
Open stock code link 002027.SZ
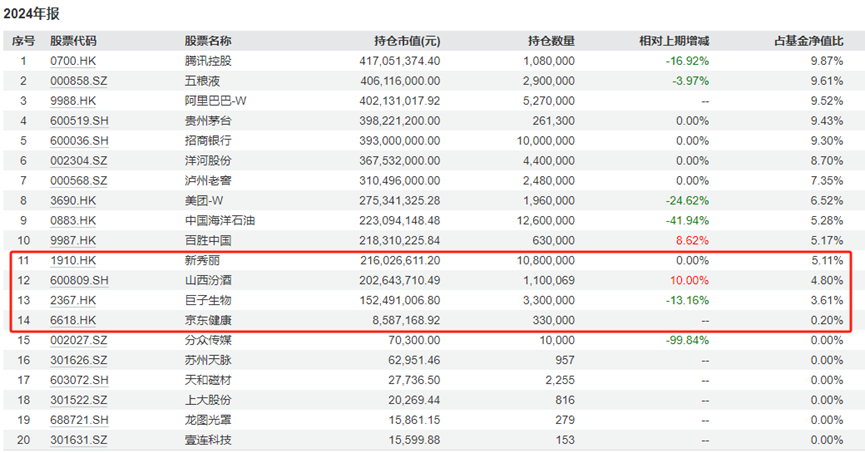(x=79, y=340)
